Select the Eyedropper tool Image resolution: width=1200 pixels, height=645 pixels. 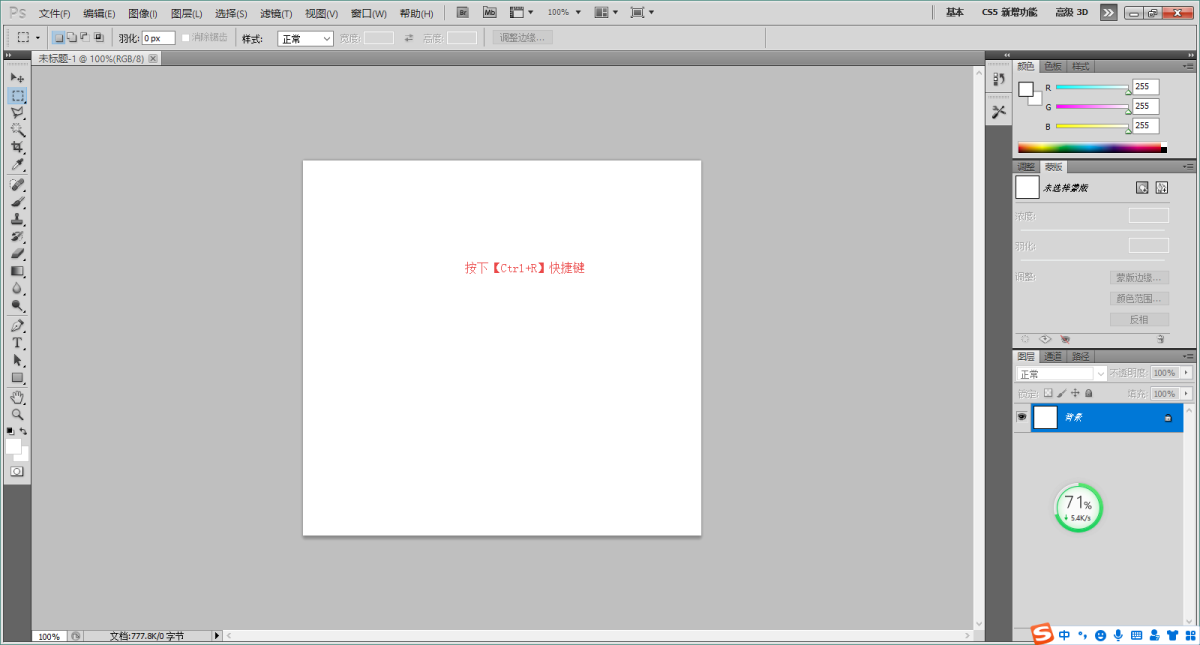(17, 164)
